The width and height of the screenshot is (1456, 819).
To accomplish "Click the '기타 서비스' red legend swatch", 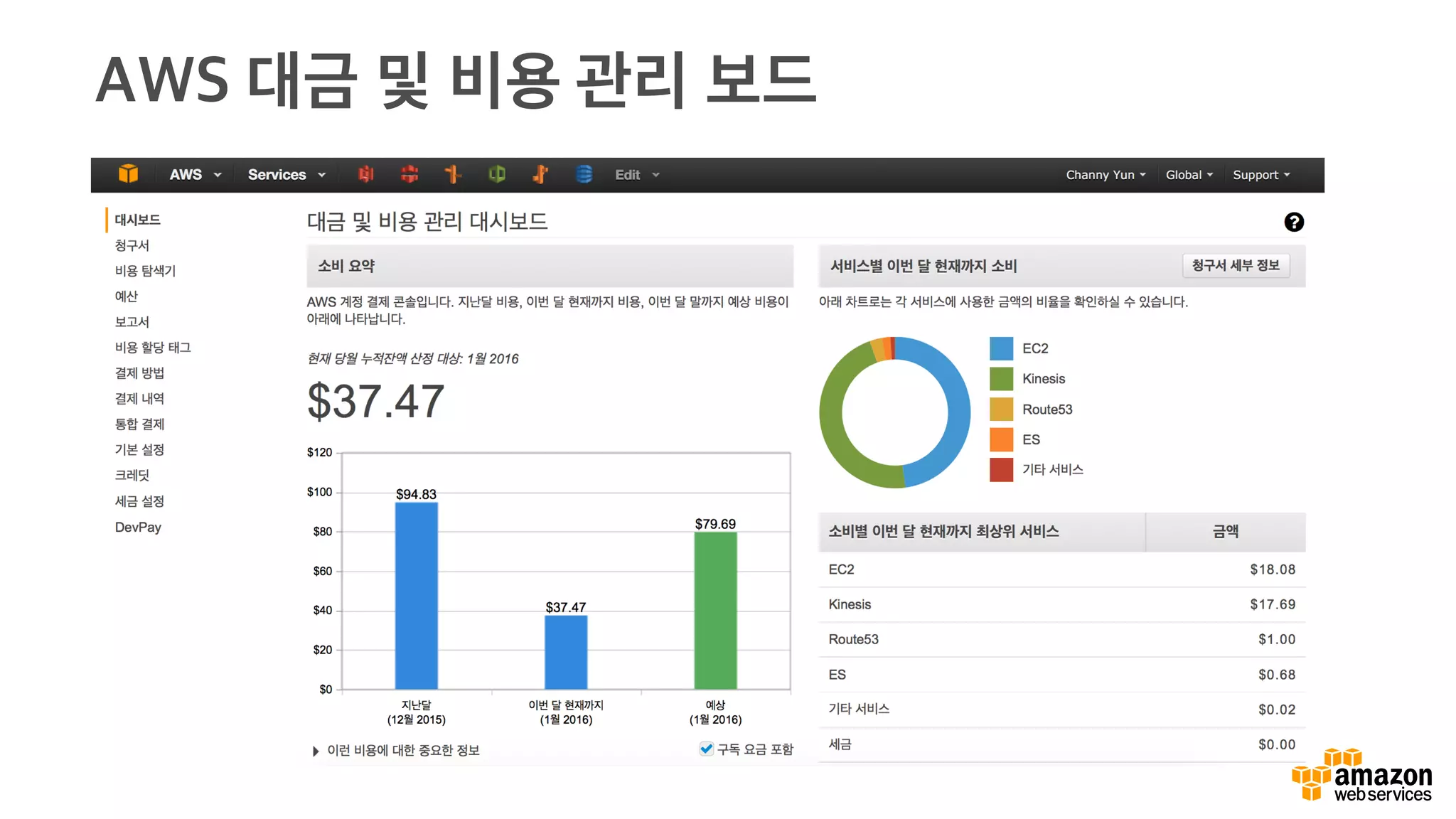I will point(1001,470).
